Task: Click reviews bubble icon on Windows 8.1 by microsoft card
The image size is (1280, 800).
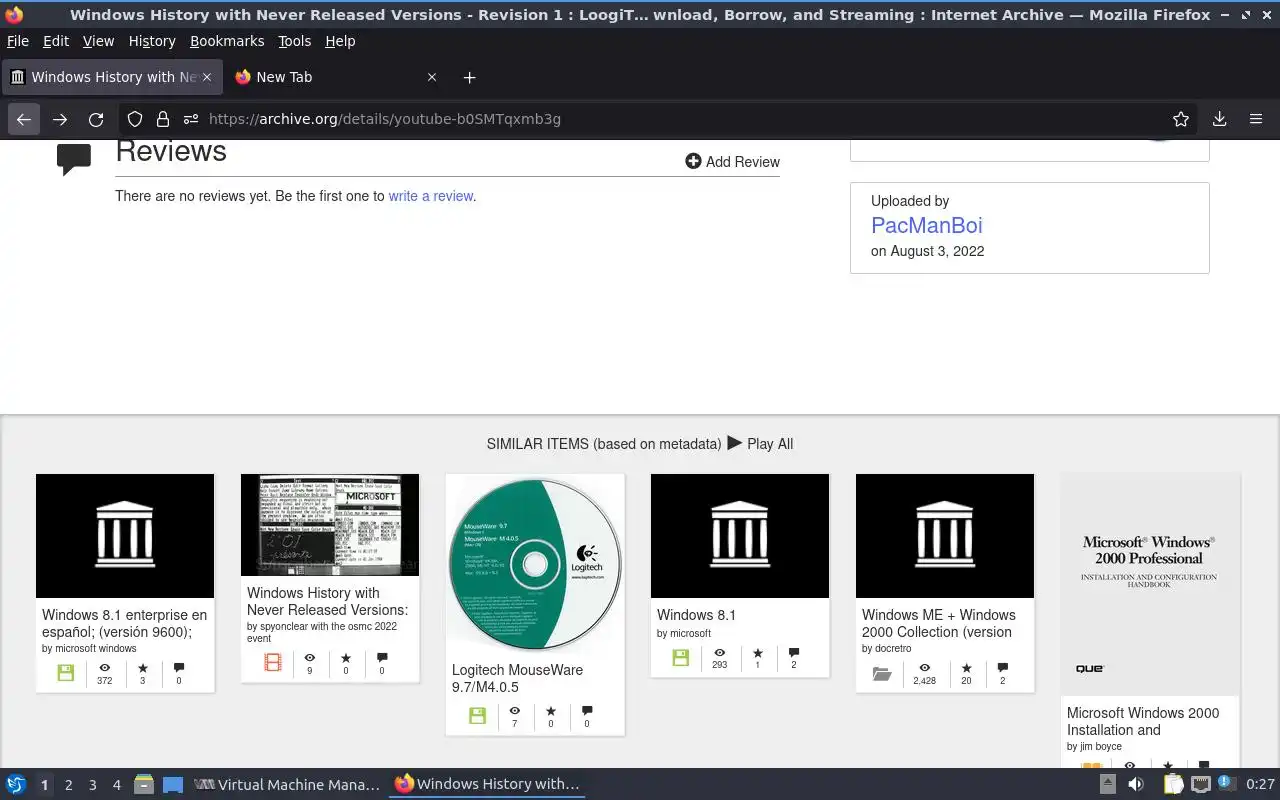Action: pyautogui.click(x=794, y=652)
